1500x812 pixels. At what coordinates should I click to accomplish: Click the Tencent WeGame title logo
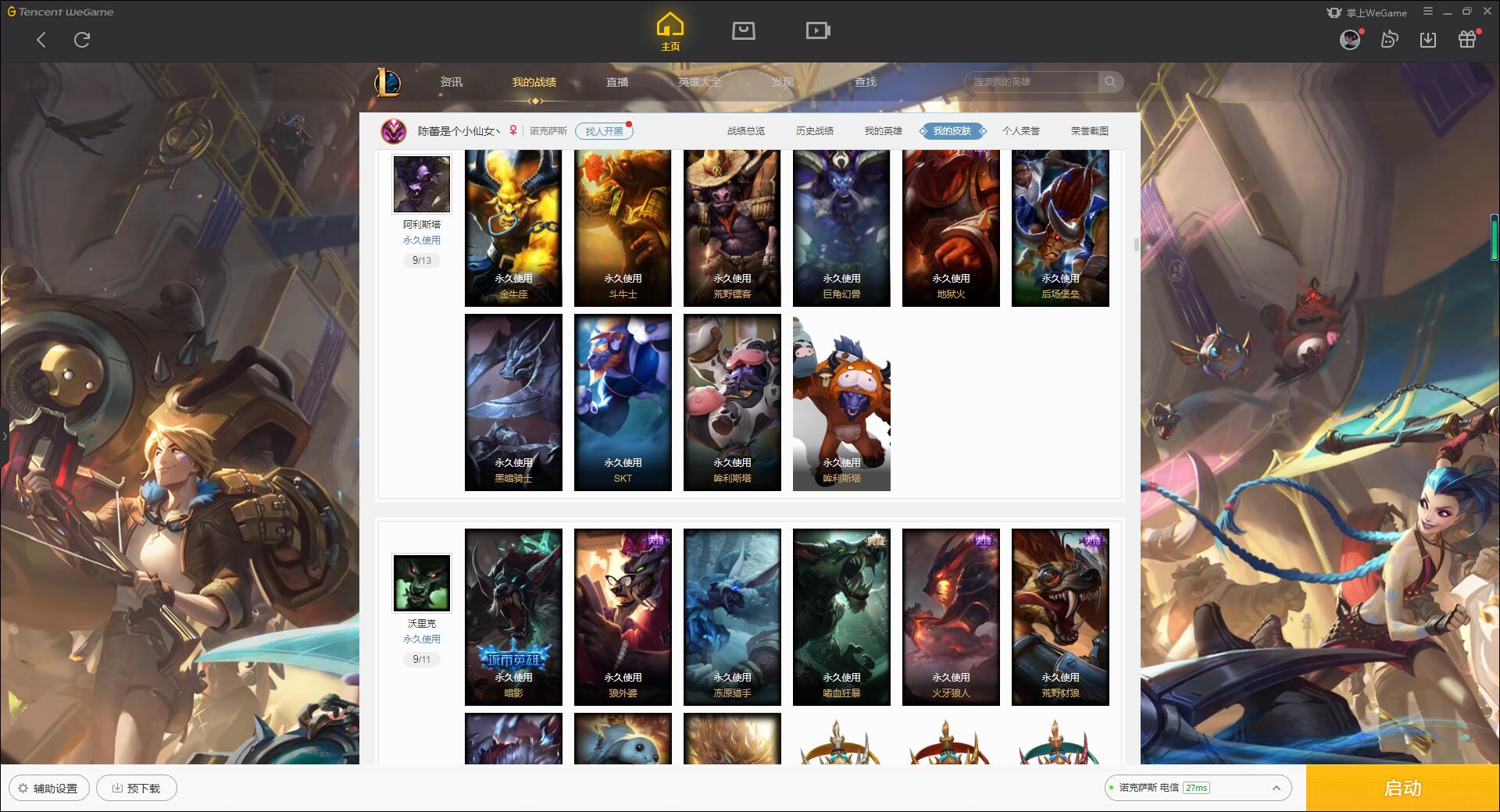tap(61, 12)
